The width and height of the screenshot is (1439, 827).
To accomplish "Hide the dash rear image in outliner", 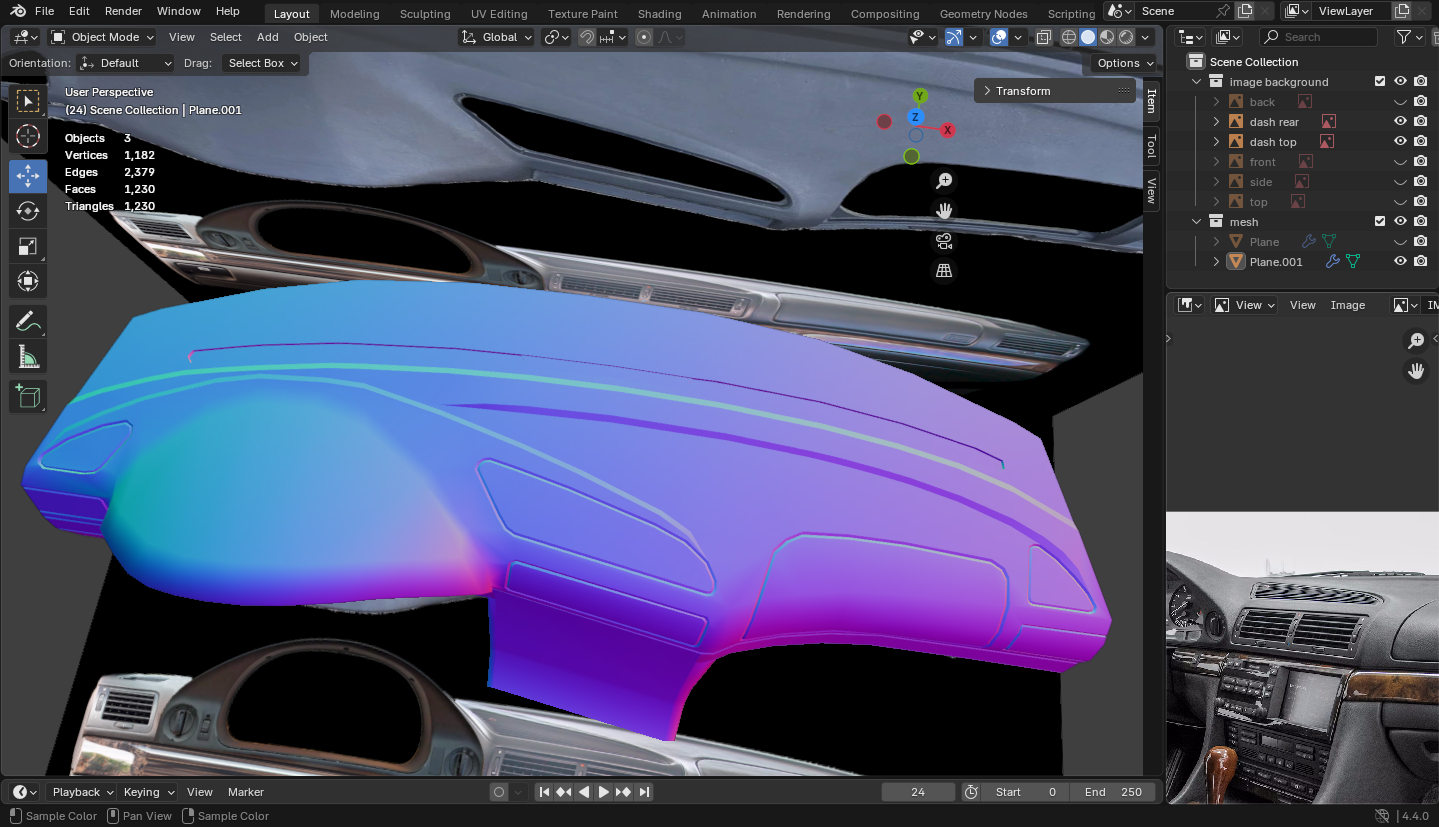I will (x=1400, y=121).
